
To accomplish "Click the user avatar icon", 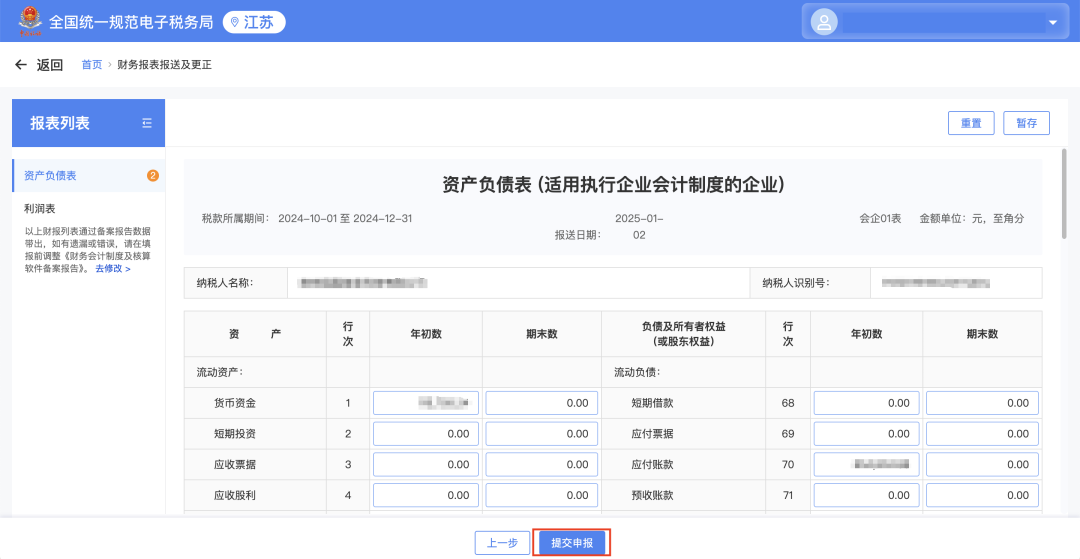I will pyautogui.click(x=824, y=22).
